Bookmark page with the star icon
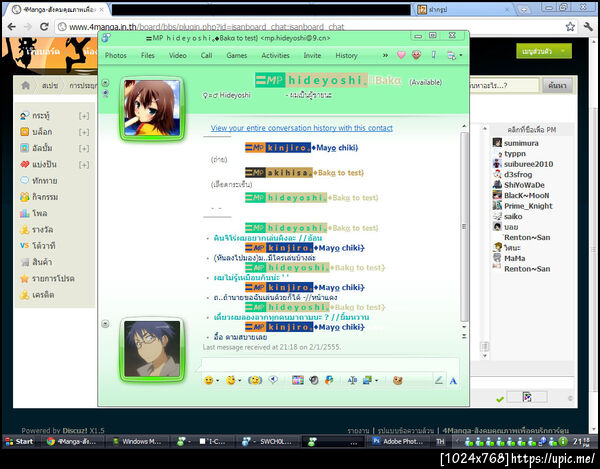Image resolution: width=600 pixels, height=469 pixels. (570, 26)
